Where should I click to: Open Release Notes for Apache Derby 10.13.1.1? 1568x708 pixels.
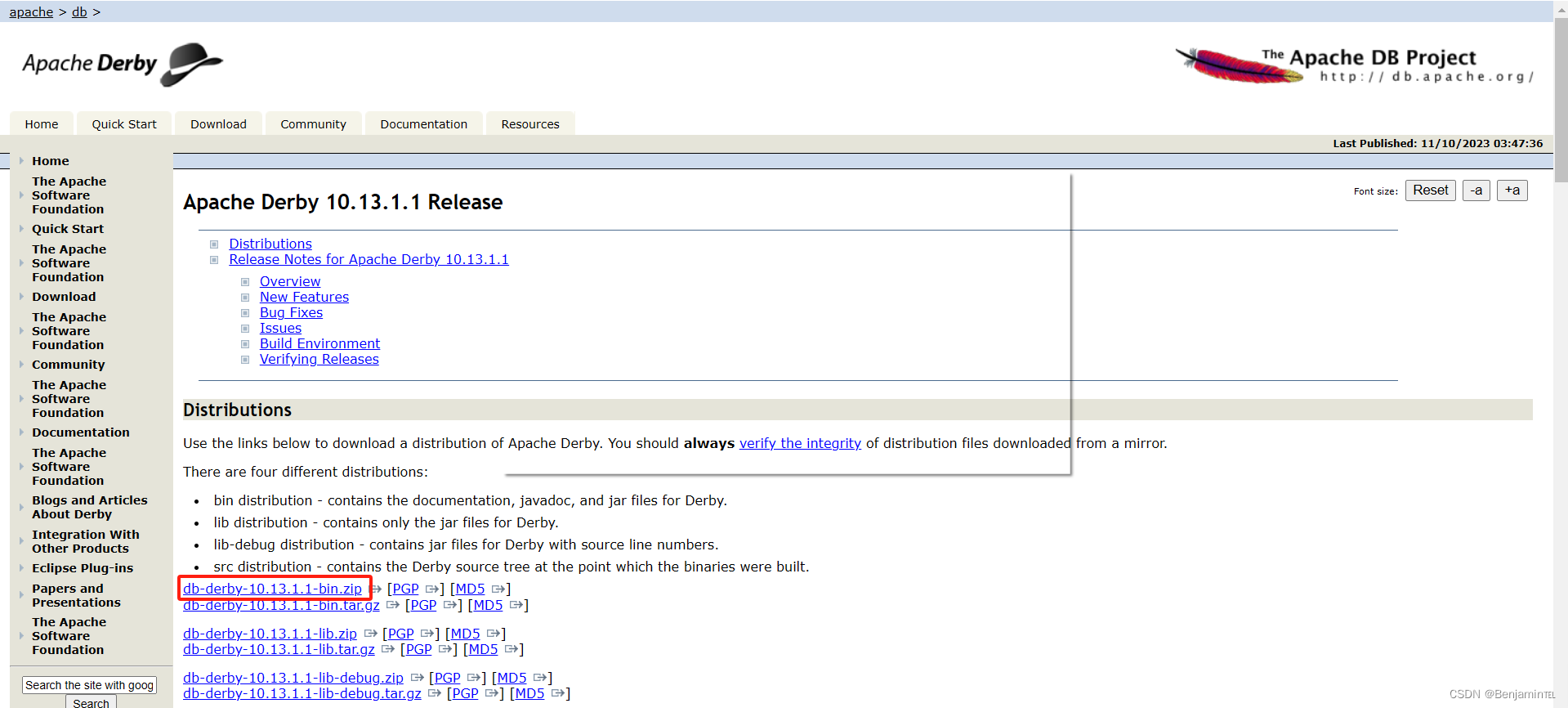[369, 259]
